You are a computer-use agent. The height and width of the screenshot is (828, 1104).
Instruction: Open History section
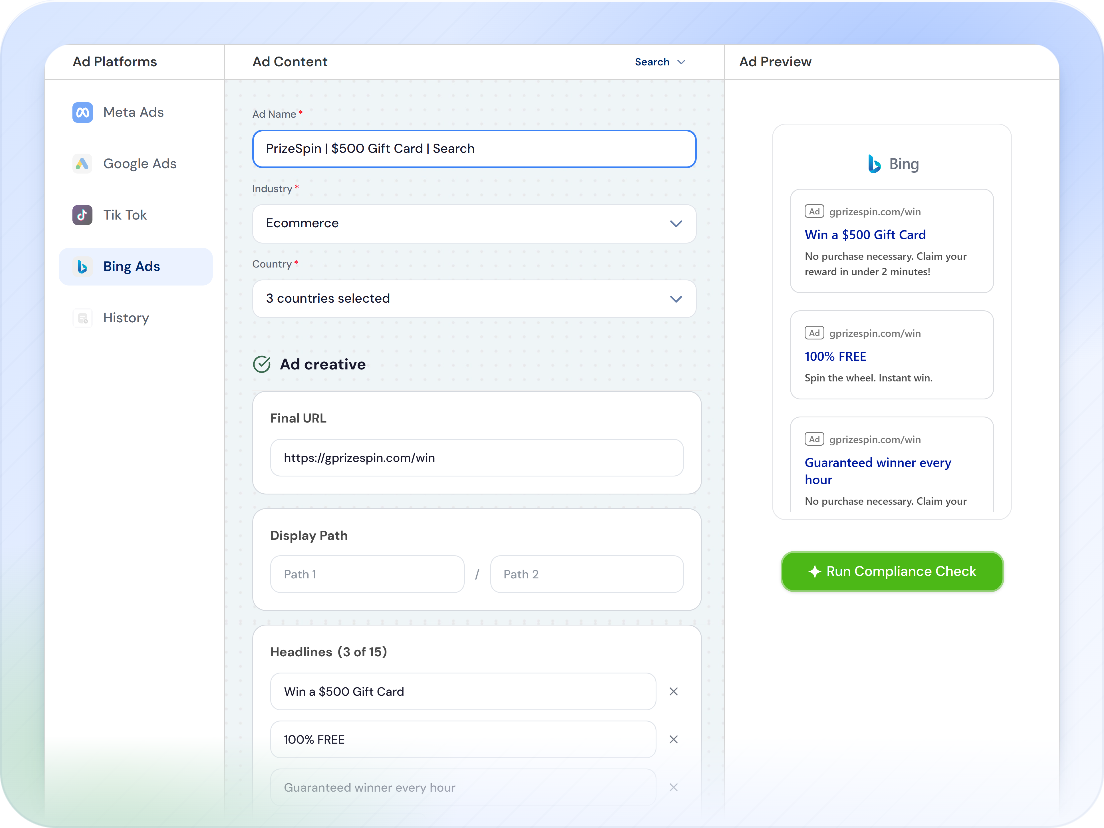point(136,318)
